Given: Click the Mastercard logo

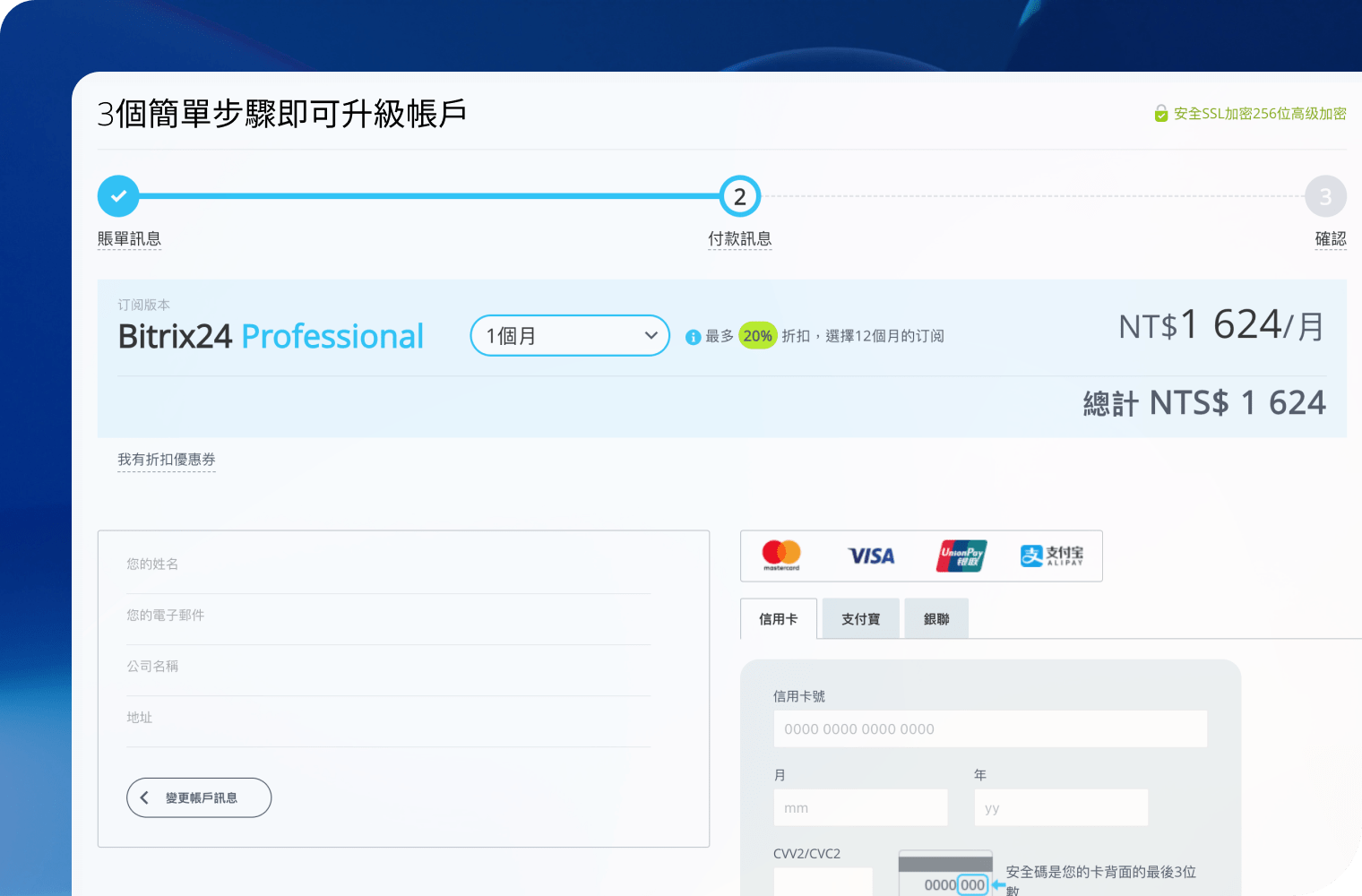Looking at the screenshot, I should [781, 556].
